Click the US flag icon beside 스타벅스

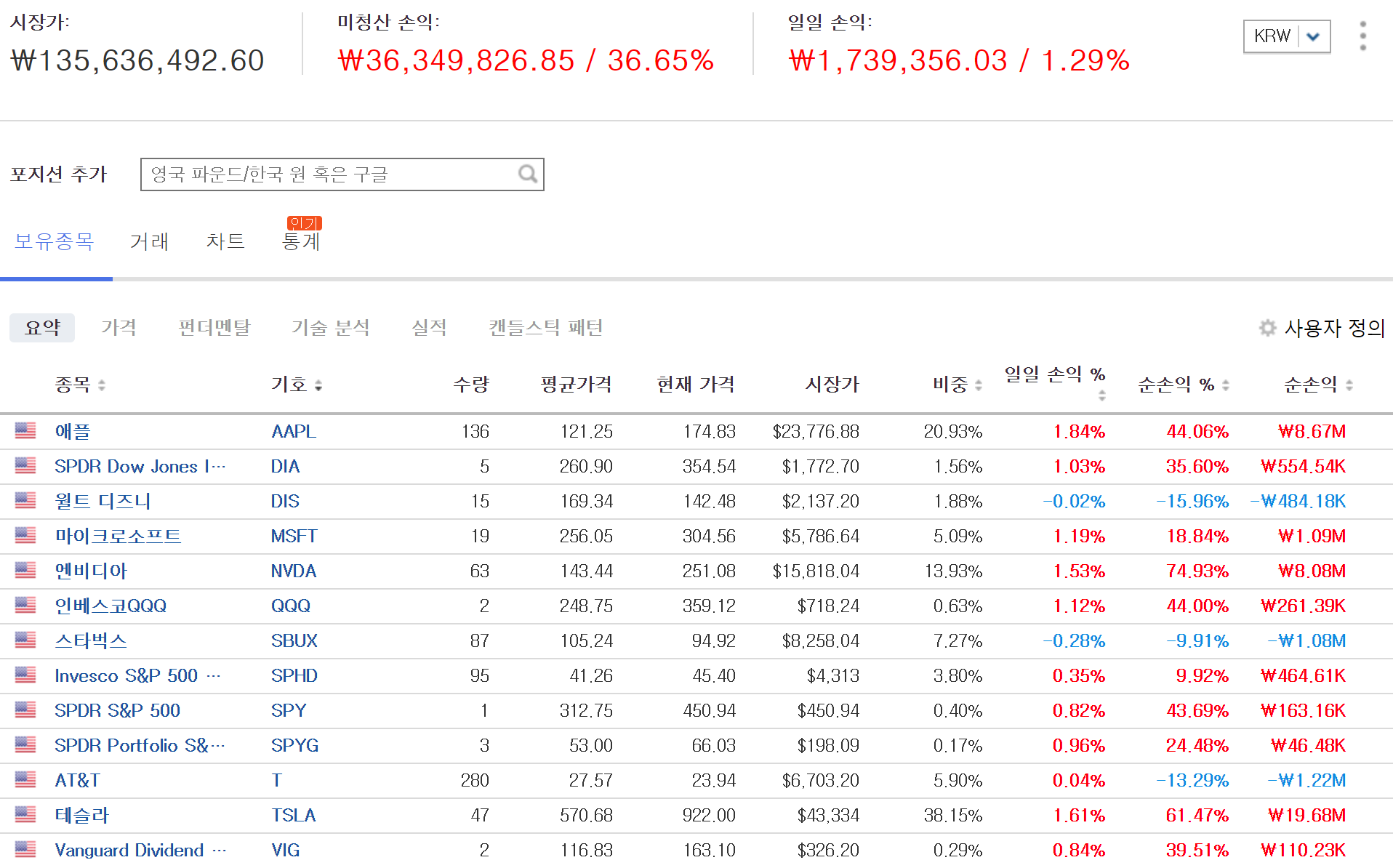tap(25, 640)
